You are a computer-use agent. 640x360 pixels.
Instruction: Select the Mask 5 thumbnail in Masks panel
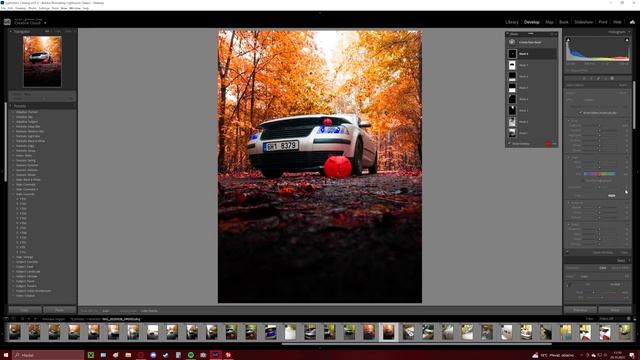pos(512,88)
